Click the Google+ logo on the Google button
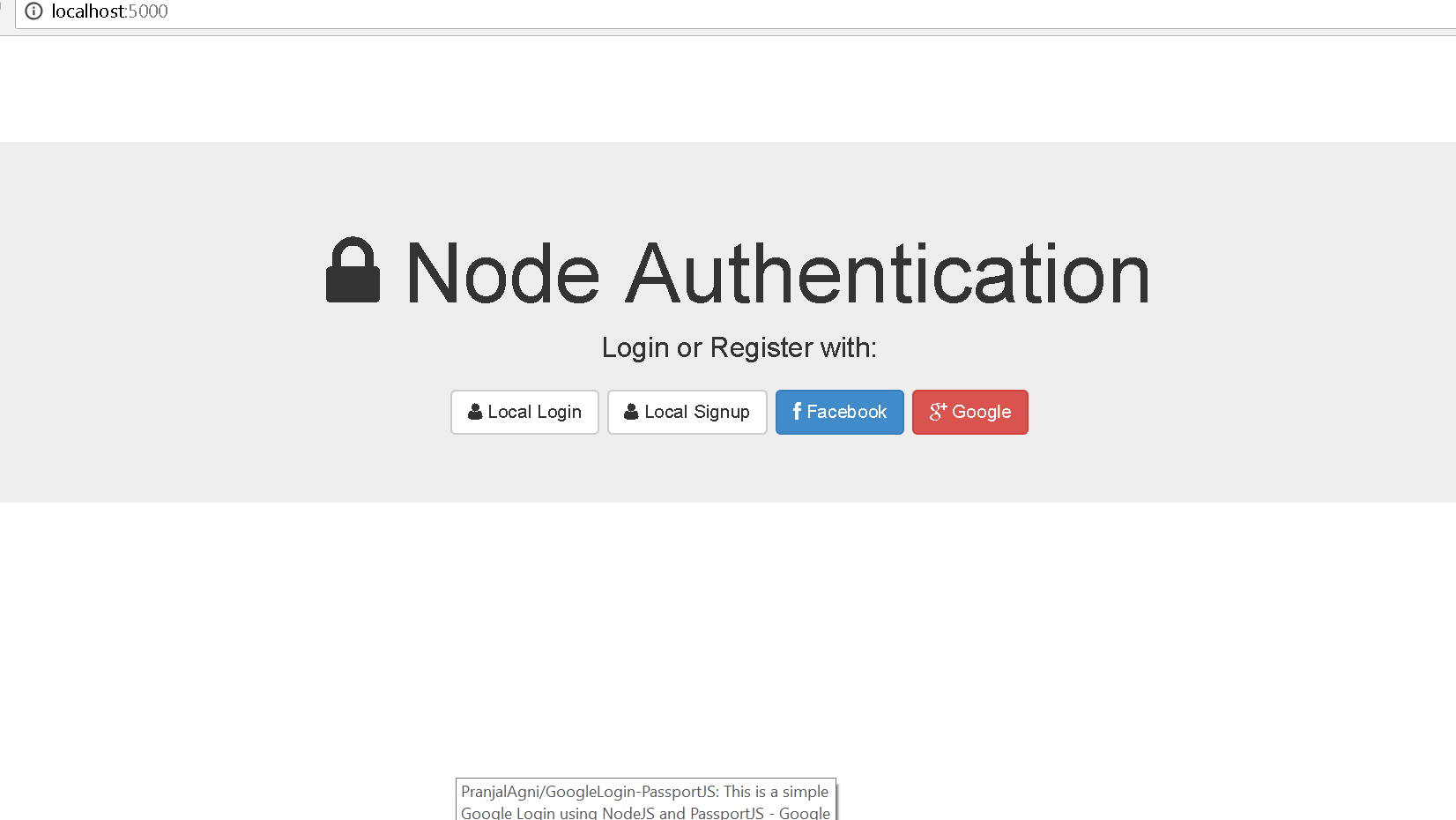Screen dimensions: 1456x820 pyautogui.click(x=937, y=412)
